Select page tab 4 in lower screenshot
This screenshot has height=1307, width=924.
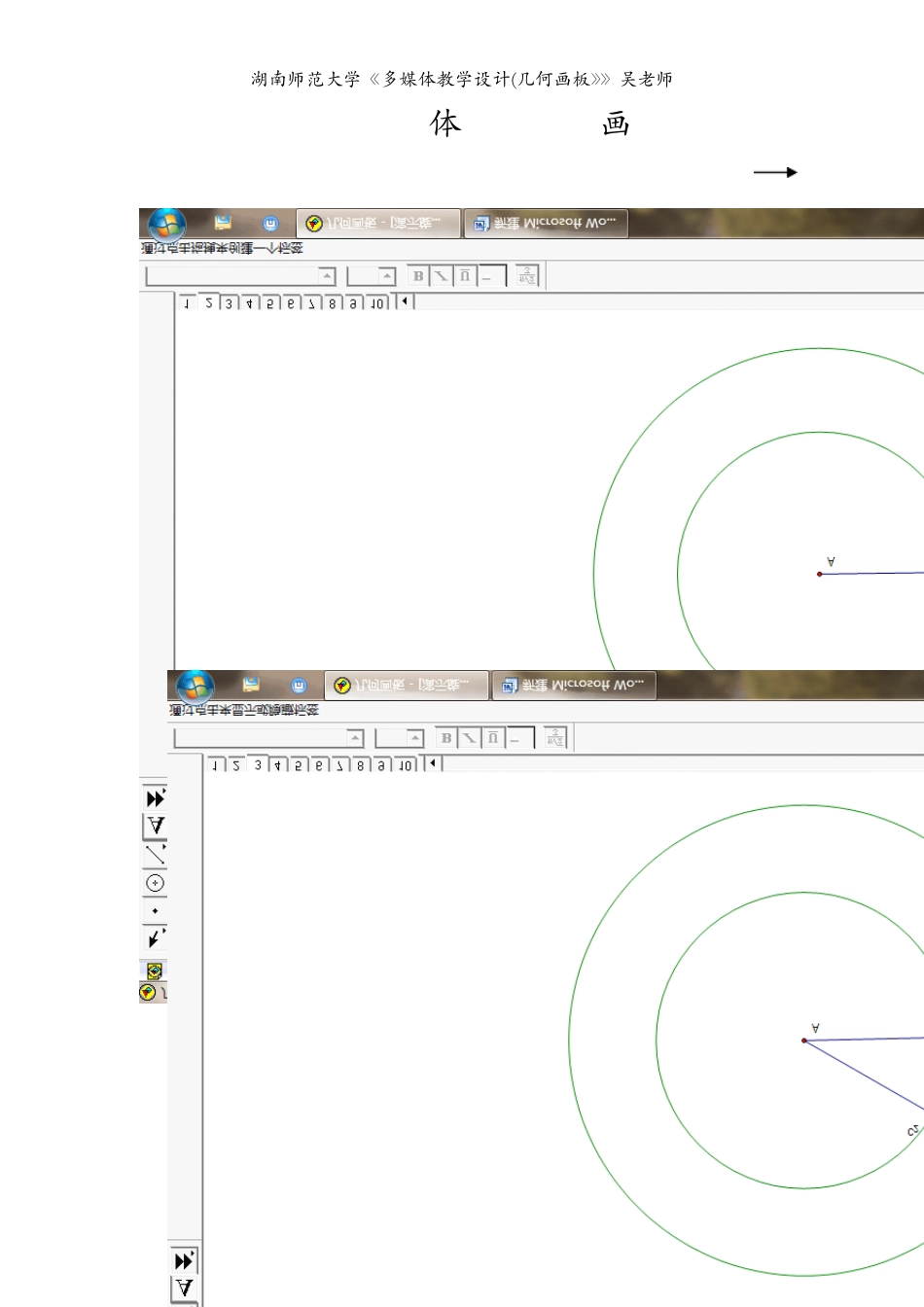278,765
